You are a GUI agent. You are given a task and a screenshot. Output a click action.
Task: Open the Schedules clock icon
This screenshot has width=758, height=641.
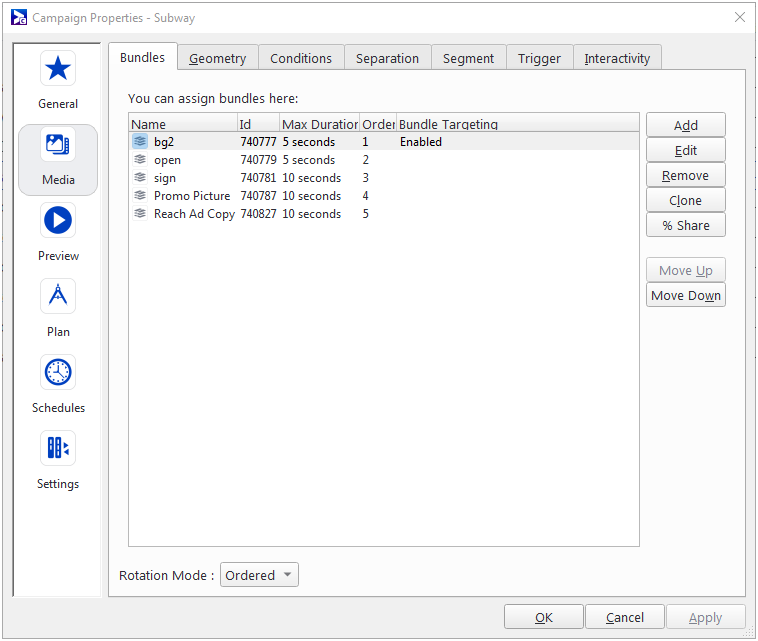click(x=58, y=373)
